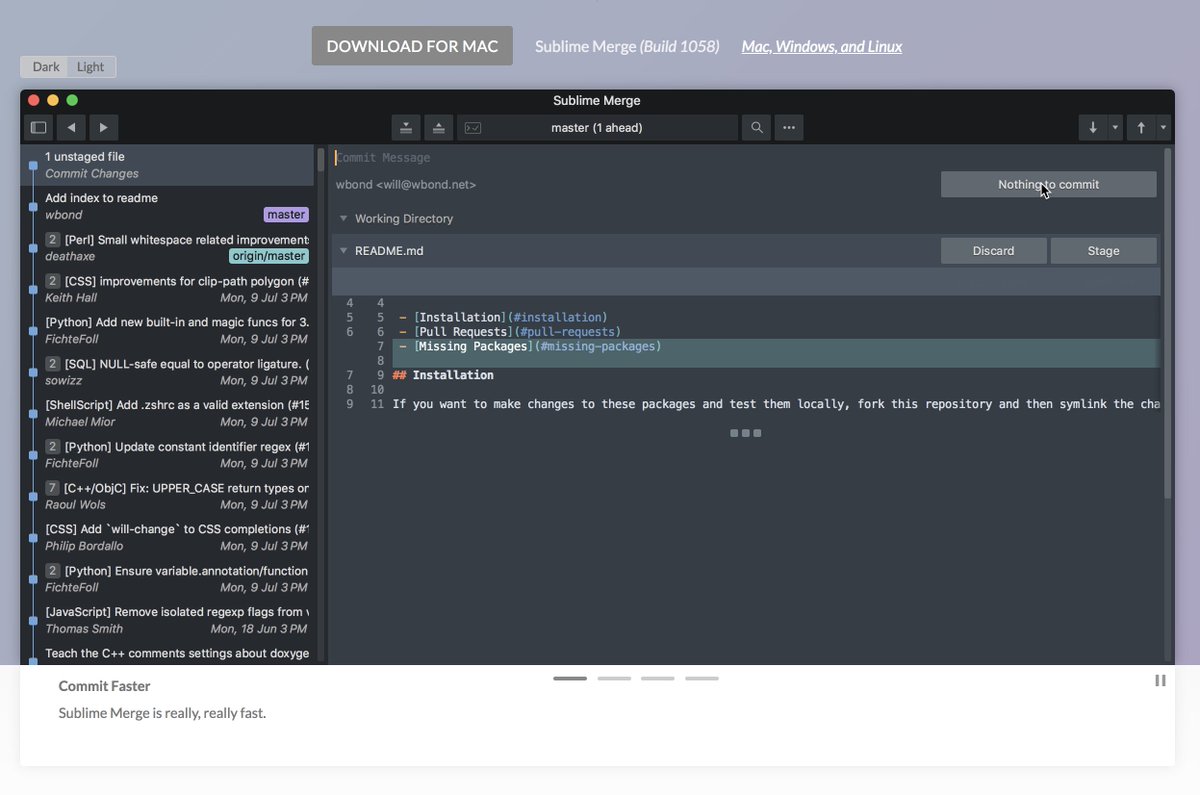The height and width of the screenshot is (795, 1200).
Task: Click the origin/master branch tag
Action: [x=269, y=256]
